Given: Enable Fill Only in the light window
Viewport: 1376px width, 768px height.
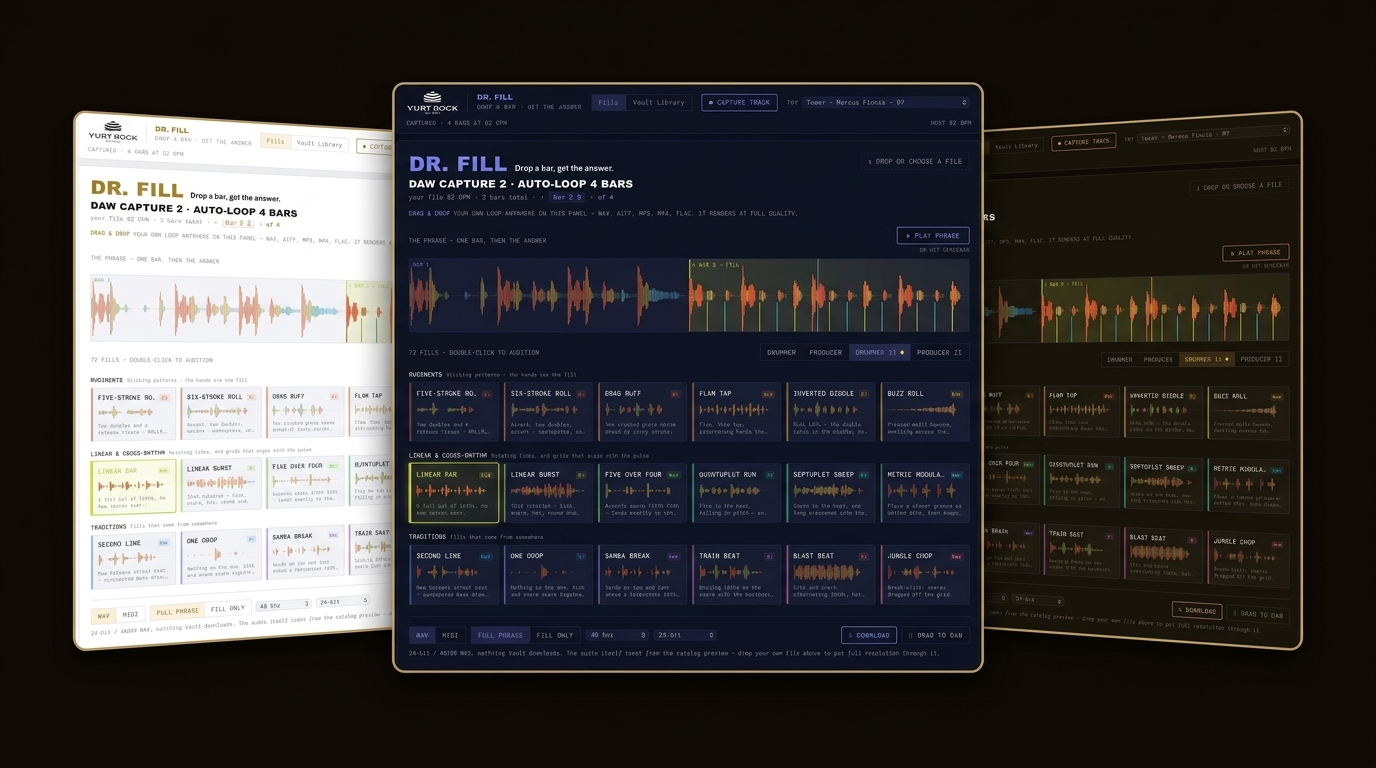Looking at the screenshot, I should (228, 608).
